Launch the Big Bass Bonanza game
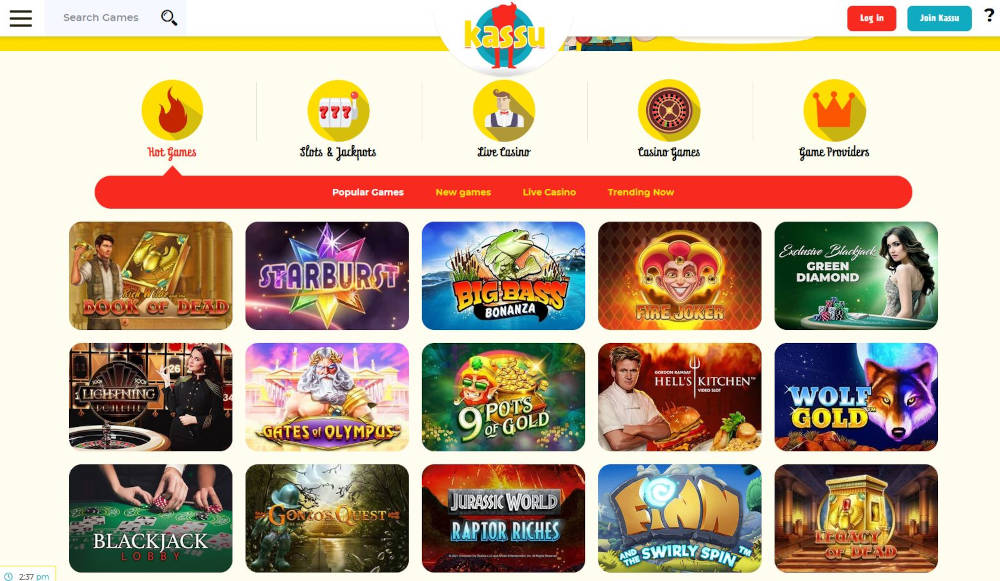Viewport: 1000px width, 581px height. pyautogui.click(x=503, y=276)
